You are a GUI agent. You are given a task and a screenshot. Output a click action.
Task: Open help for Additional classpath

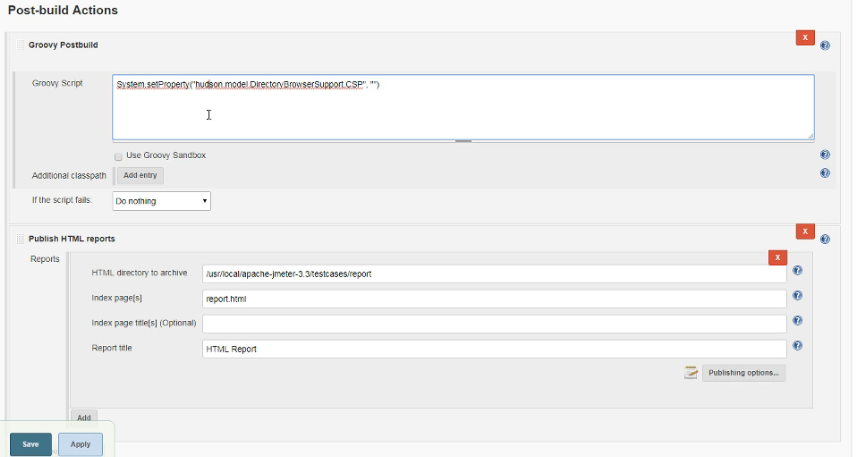pos(825,173)
